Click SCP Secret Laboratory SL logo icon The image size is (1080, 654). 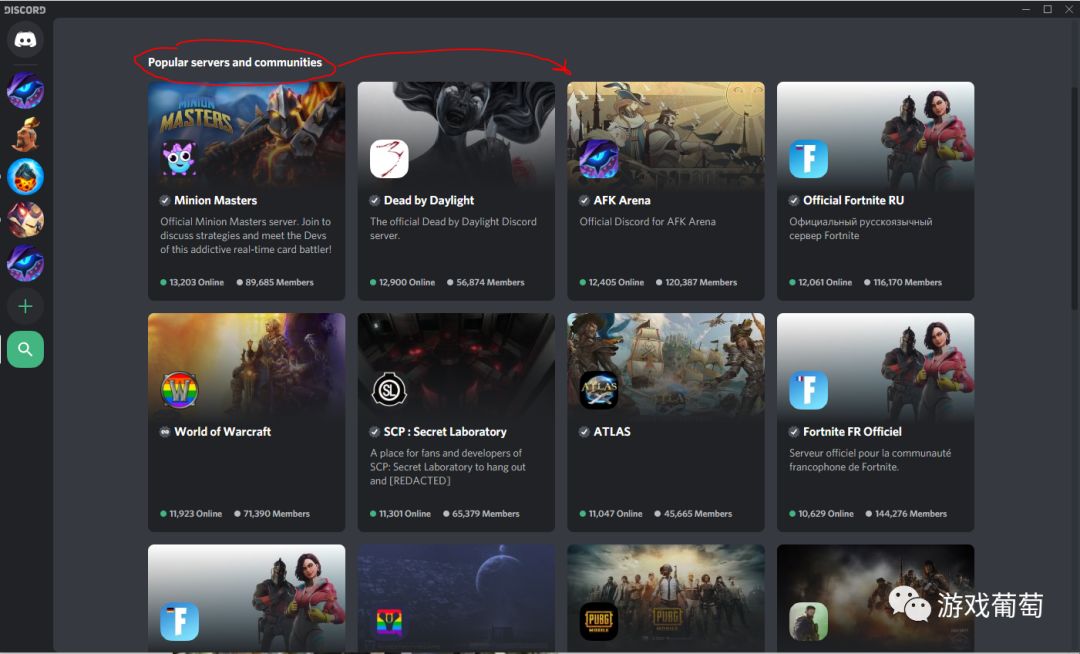pos(389,390)
